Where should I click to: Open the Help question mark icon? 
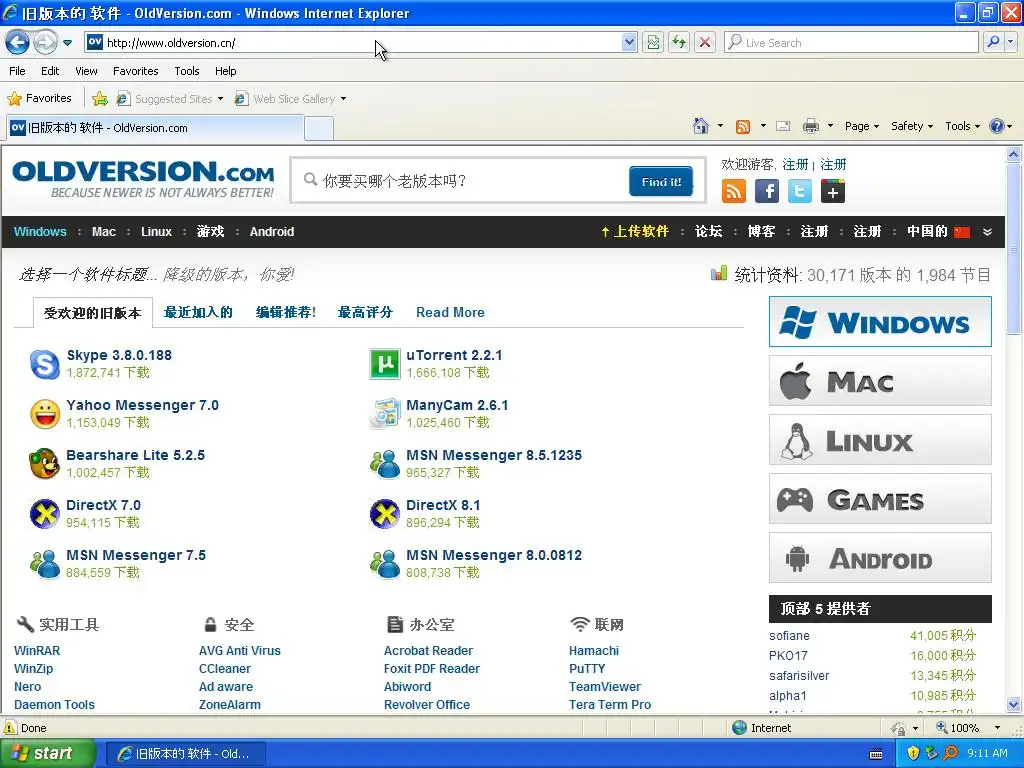coord(997,126)
